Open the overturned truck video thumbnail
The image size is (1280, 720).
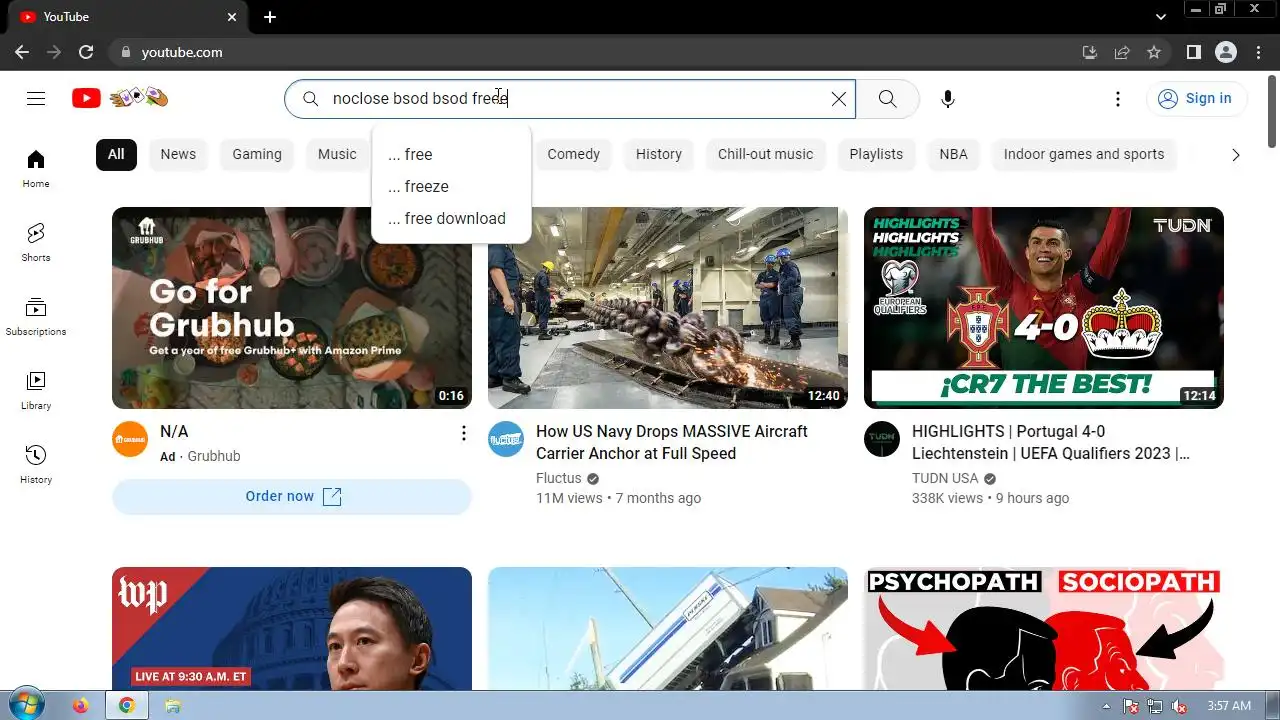tap(668, 628)
